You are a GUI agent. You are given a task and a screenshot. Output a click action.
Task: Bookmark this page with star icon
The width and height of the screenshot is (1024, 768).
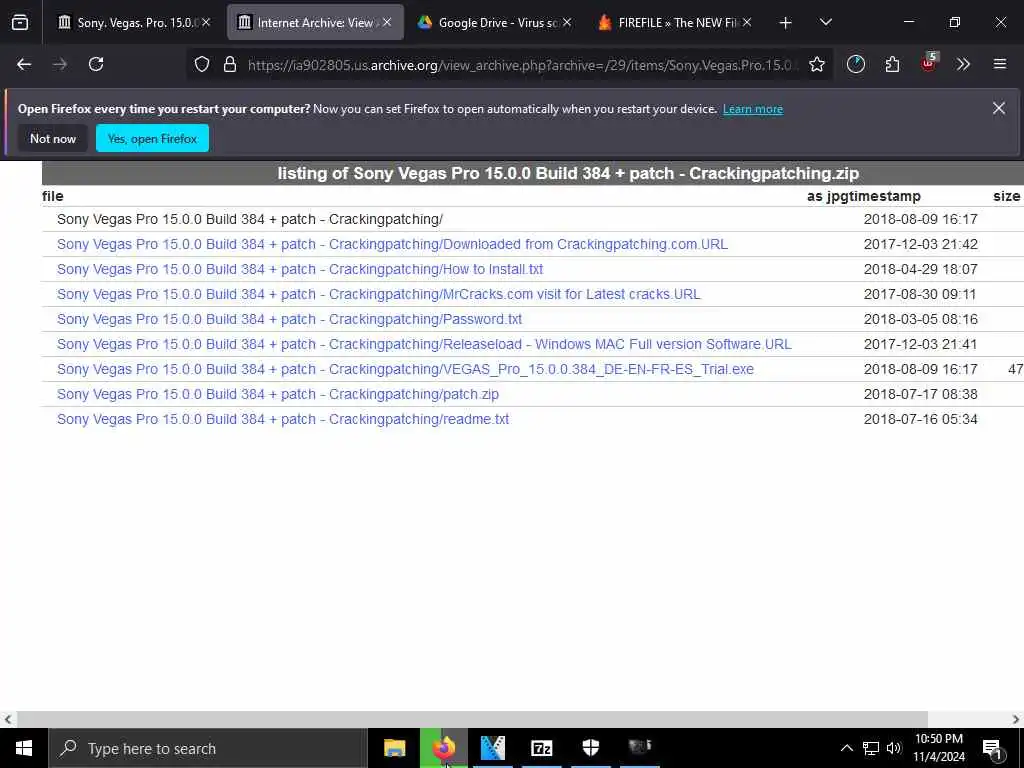tap(816, 64)
